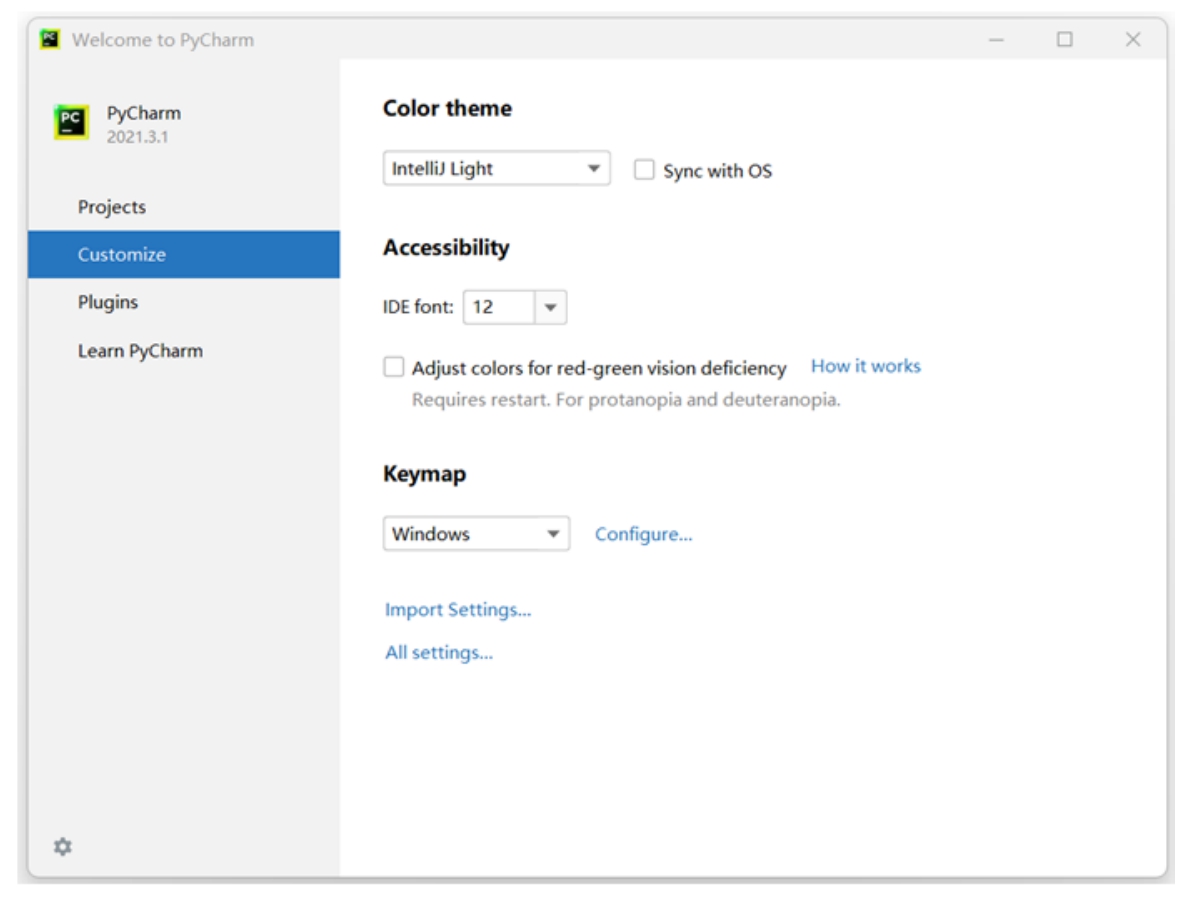Click the Requires restart hint text
The width and height of the screenshot is (1188, 898).
click(626, 399)
